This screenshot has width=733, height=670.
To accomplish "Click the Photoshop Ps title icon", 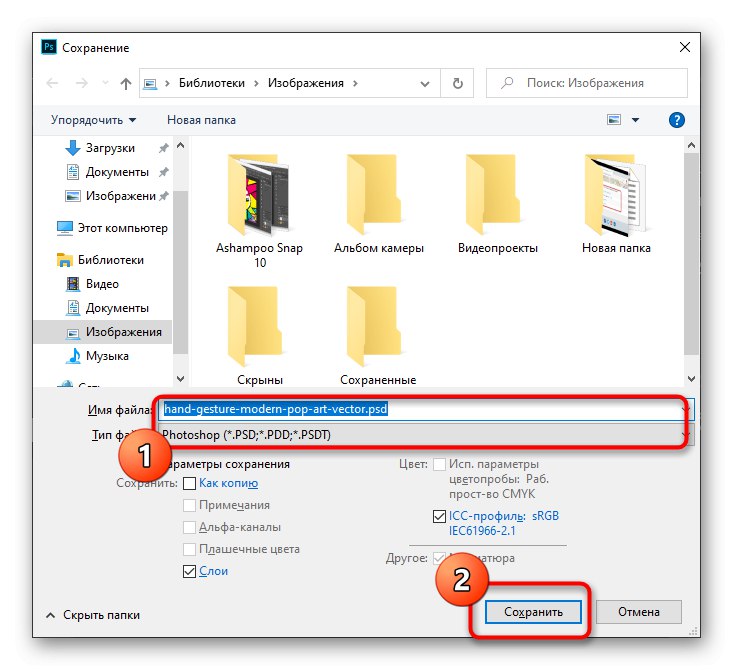I will (x=49, y=47).
